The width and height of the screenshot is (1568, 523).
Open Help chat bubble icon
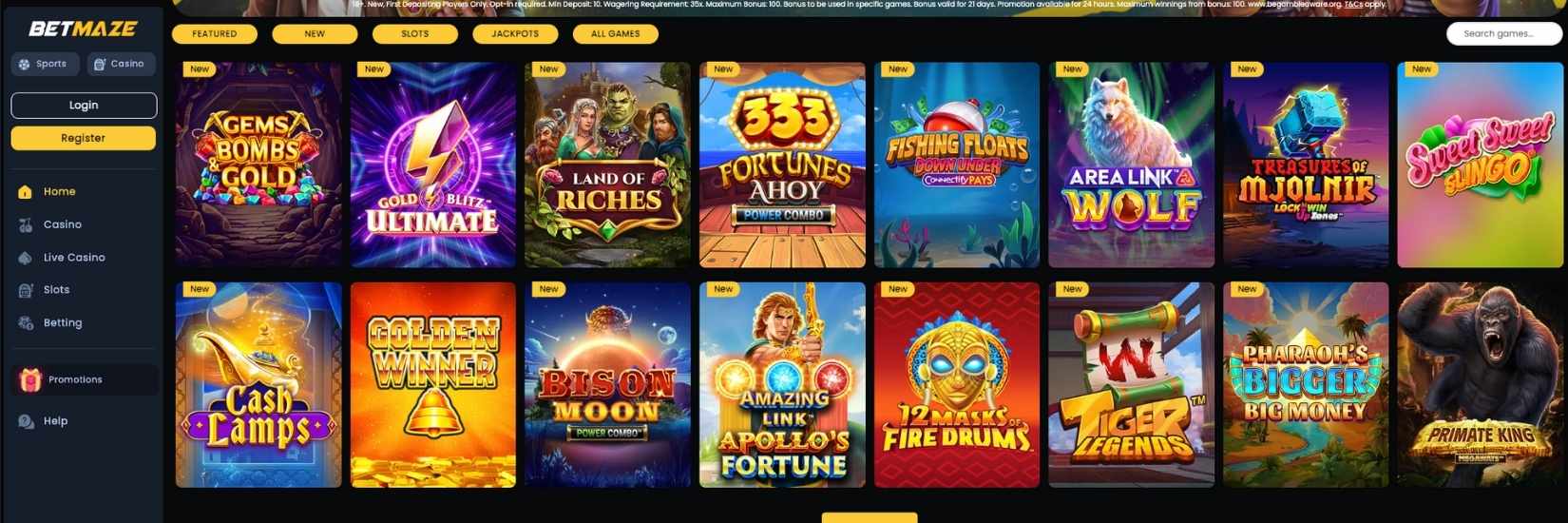point(26,421)
